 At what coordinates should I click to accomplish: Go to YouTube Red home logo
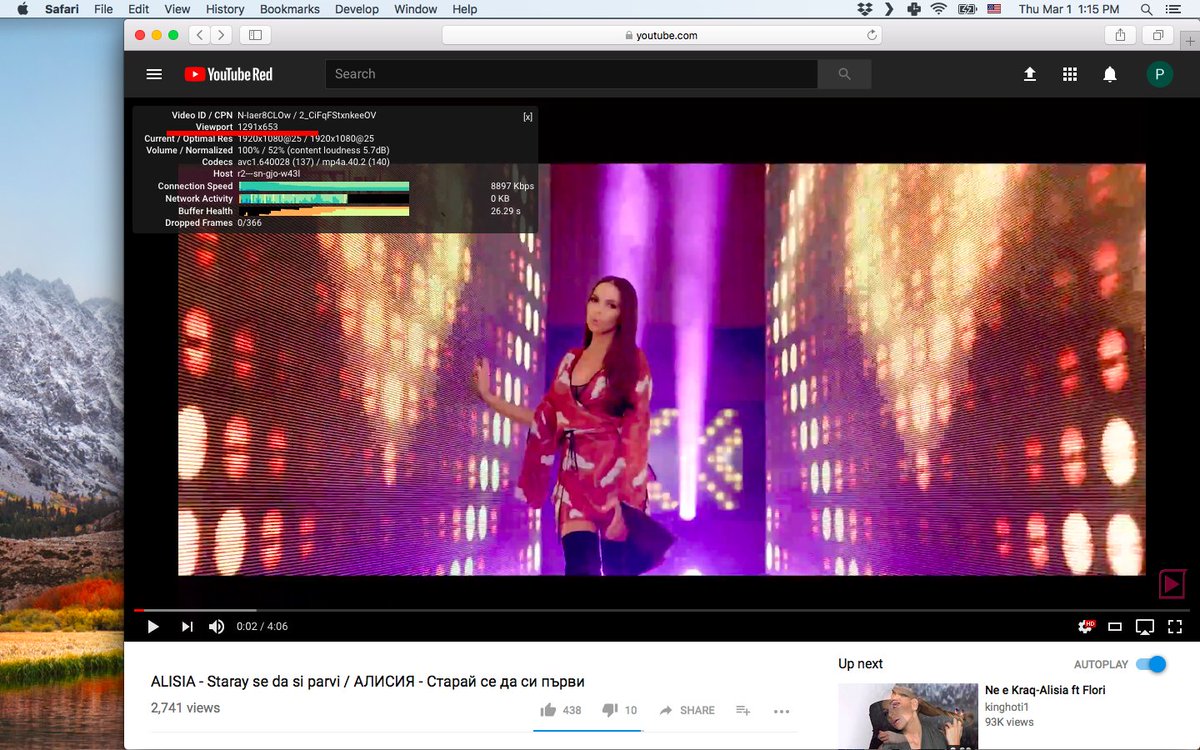228,74
